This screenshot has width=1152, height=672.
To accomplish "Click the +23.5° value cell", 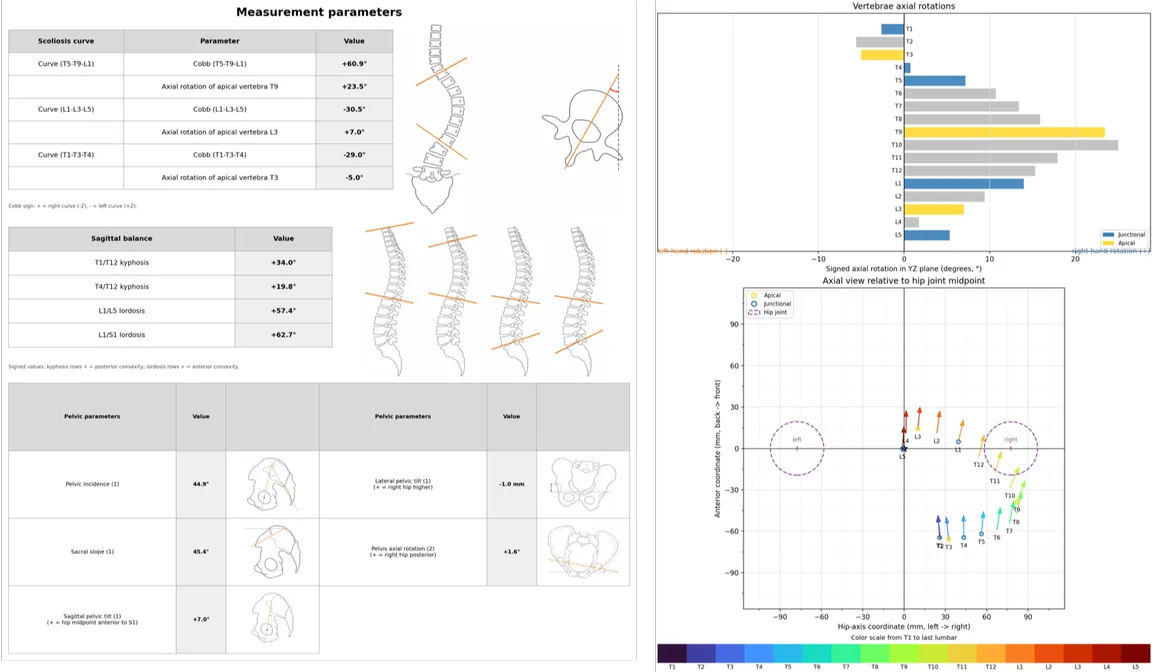I will coord(354,87).
